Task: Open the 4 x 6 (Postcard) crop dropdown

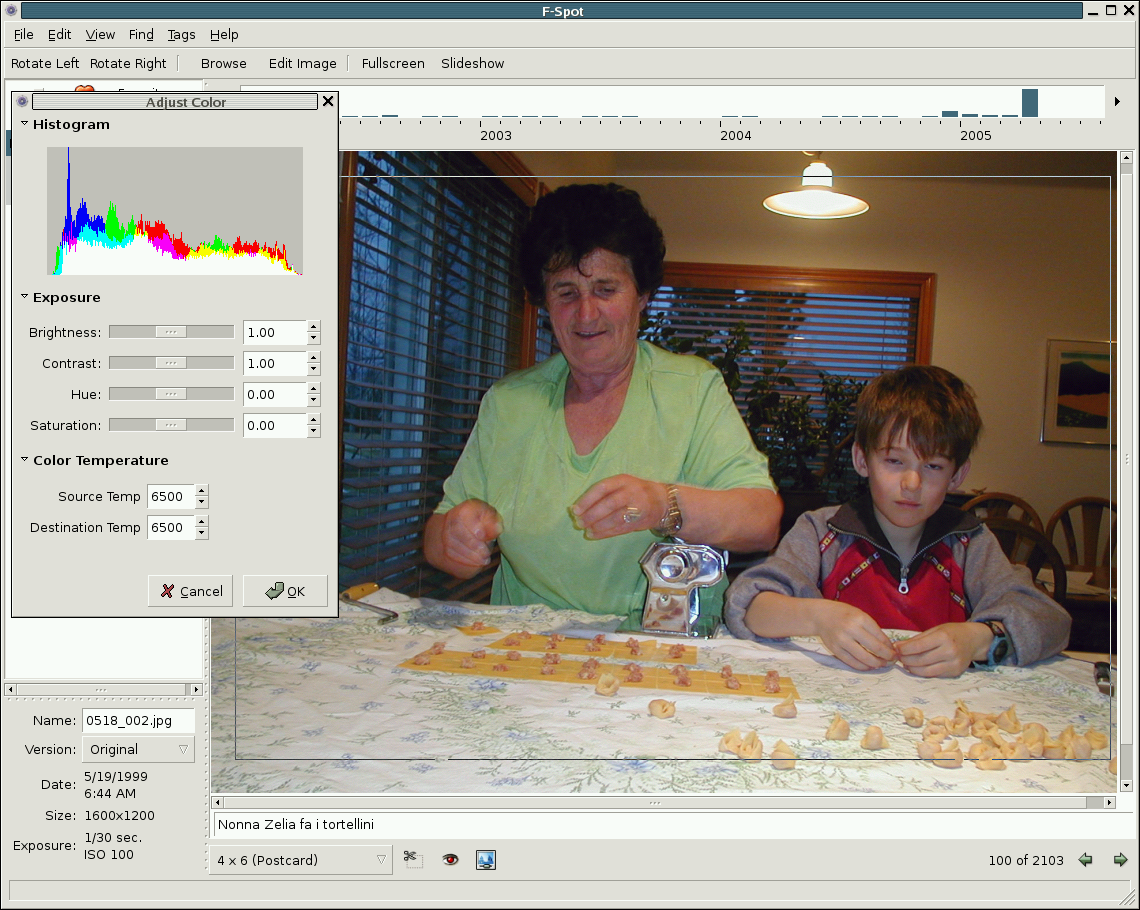Action: pos(300,860)
